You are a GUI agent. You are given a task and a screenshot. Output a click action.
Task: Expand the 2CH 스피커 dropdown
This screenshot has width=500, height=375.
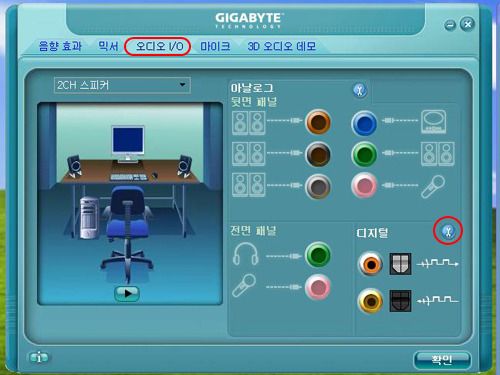pyautogui.click(x=122, y=85)
